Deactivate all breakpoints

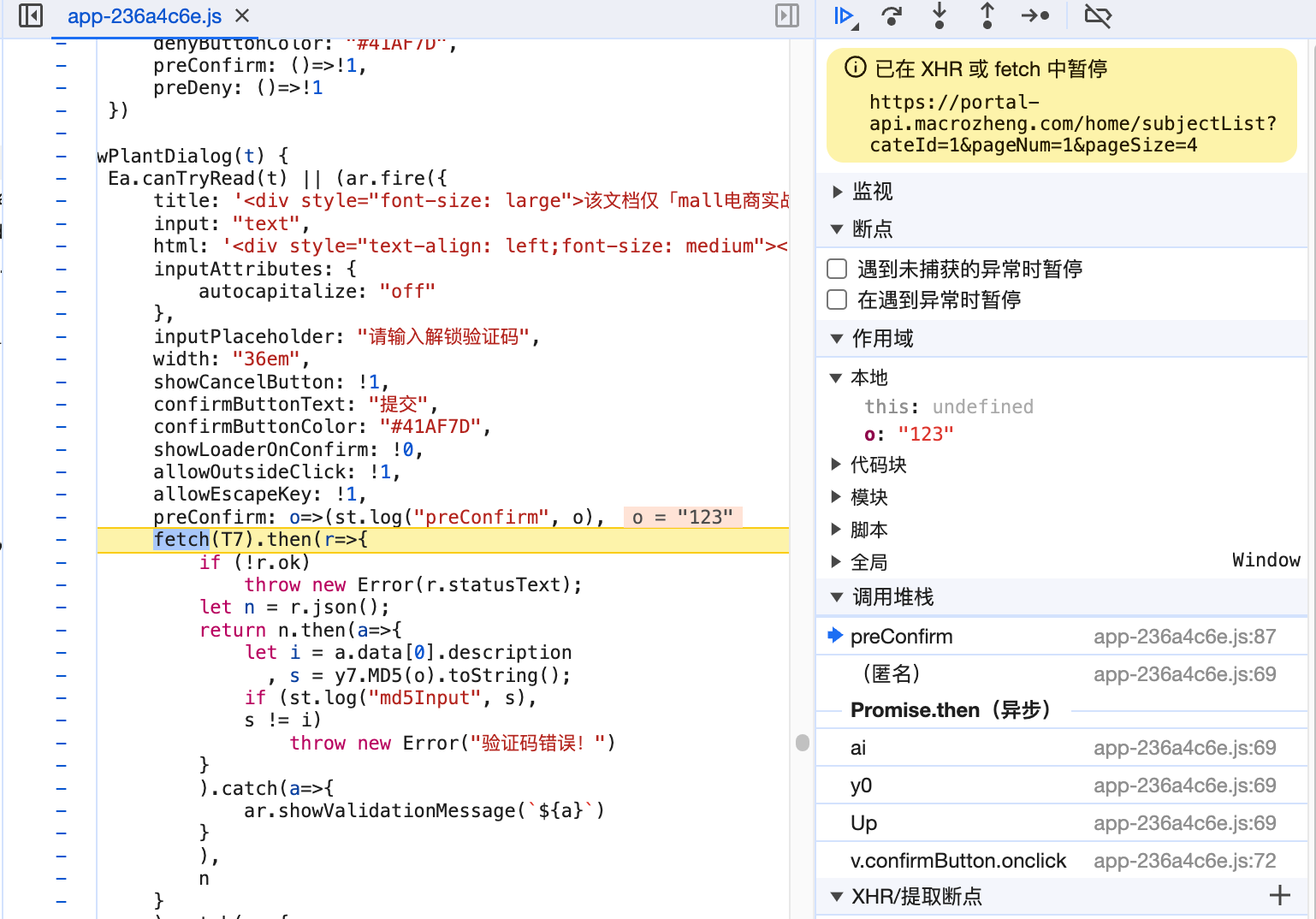(1097, 16)
